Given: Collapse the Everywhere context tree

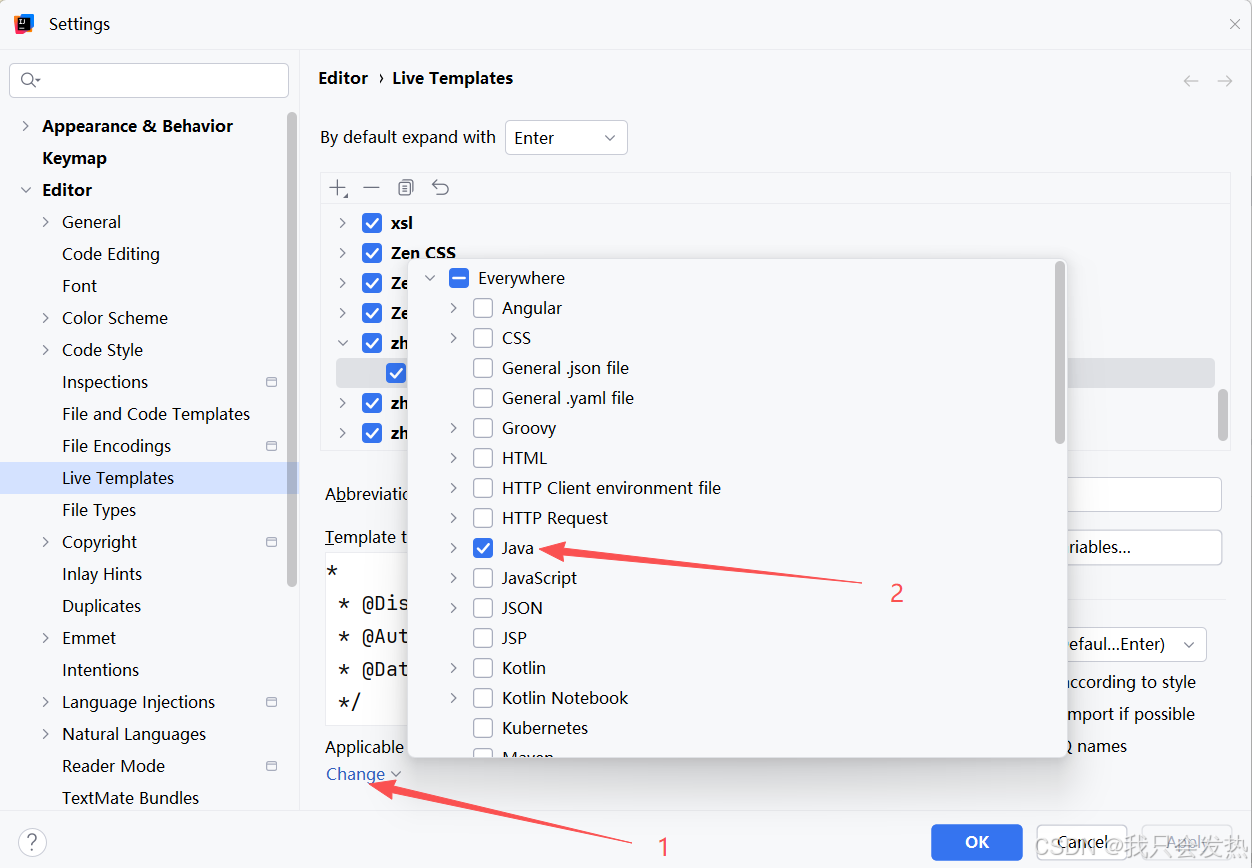Looking at the screenshot, I should pos(430,278).
